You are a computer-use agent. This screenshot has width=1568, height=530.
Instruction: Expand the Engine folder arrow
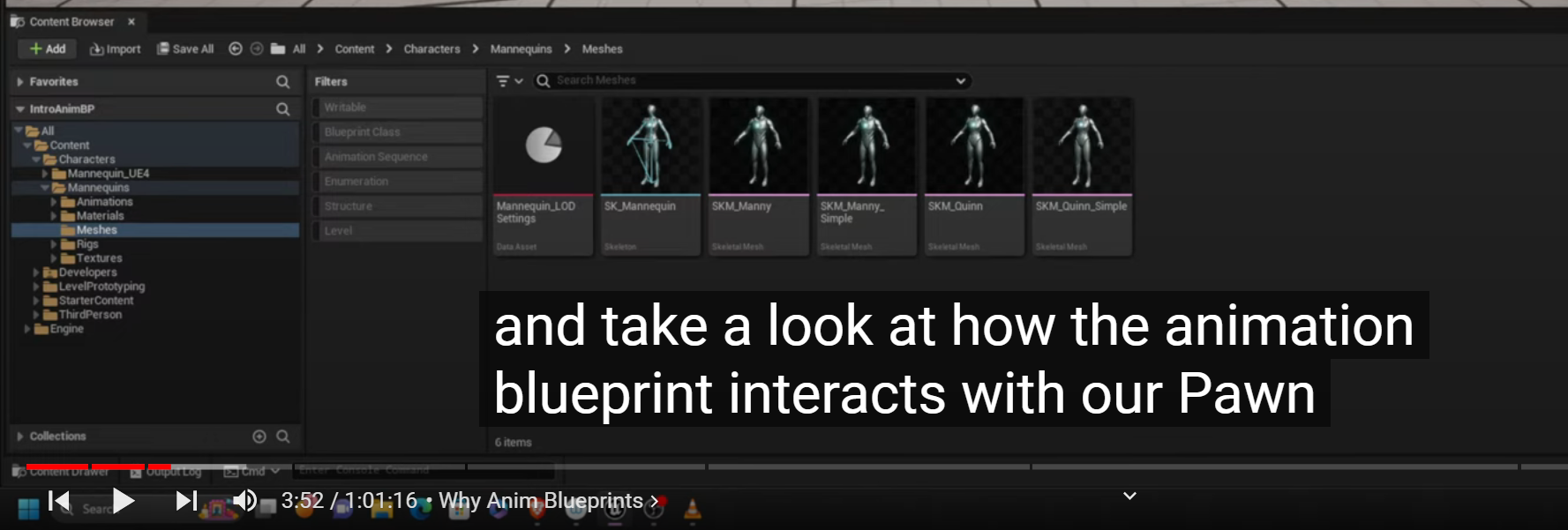click(27, 329)
